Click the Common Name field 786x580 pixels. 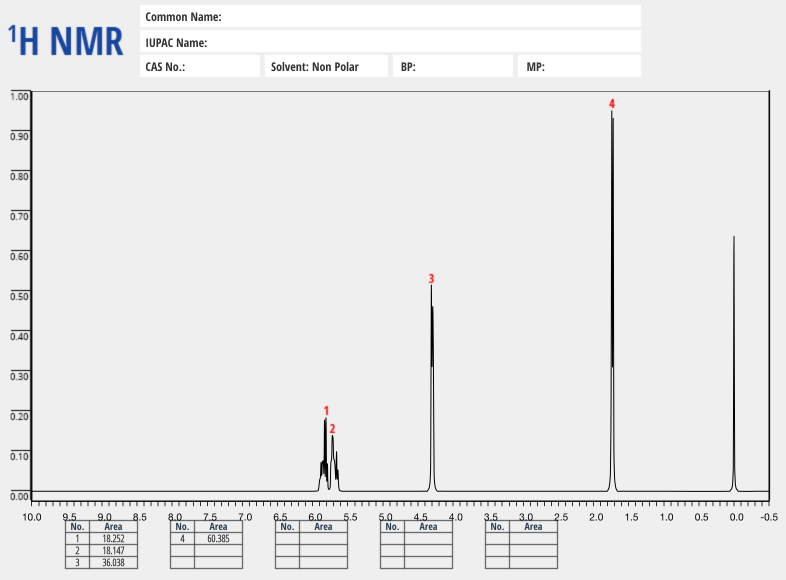click(390, 17)
